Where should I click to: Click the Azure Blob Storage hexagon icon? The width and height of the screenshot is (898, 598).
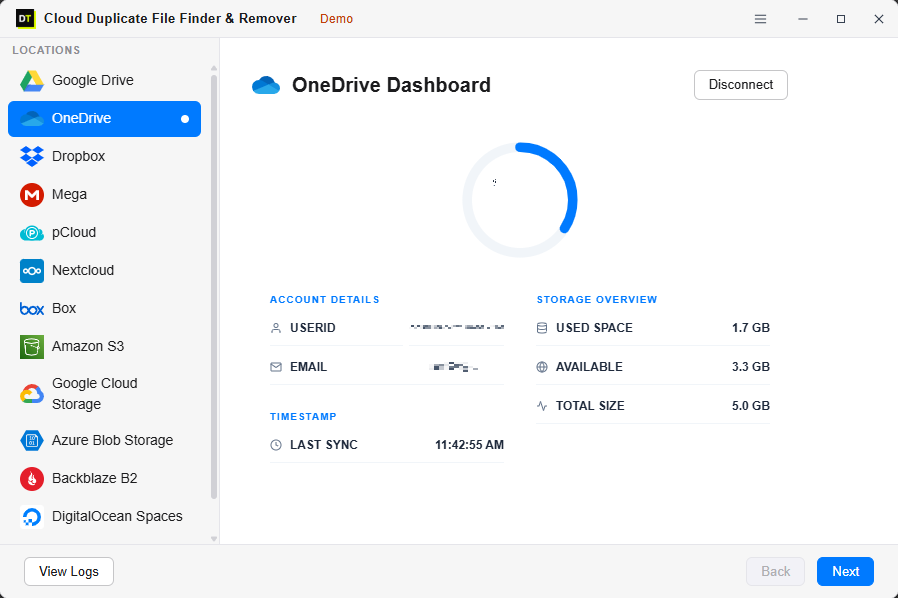pyautogui.click(x=32, y=440)
